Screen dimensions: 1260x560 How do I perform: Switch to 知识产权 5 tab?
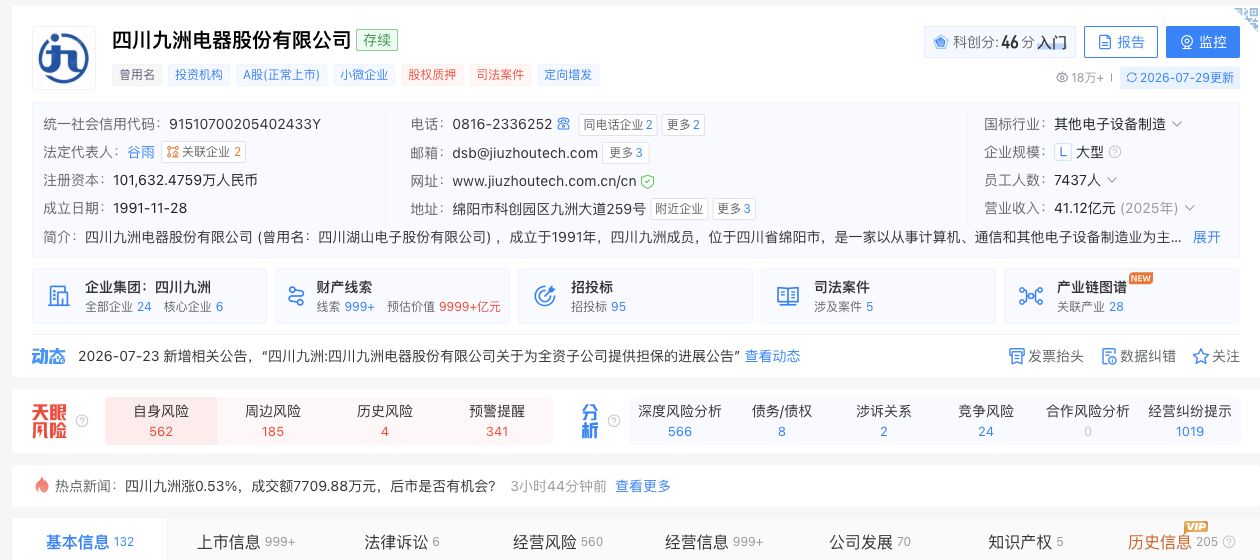point(1026,542)
